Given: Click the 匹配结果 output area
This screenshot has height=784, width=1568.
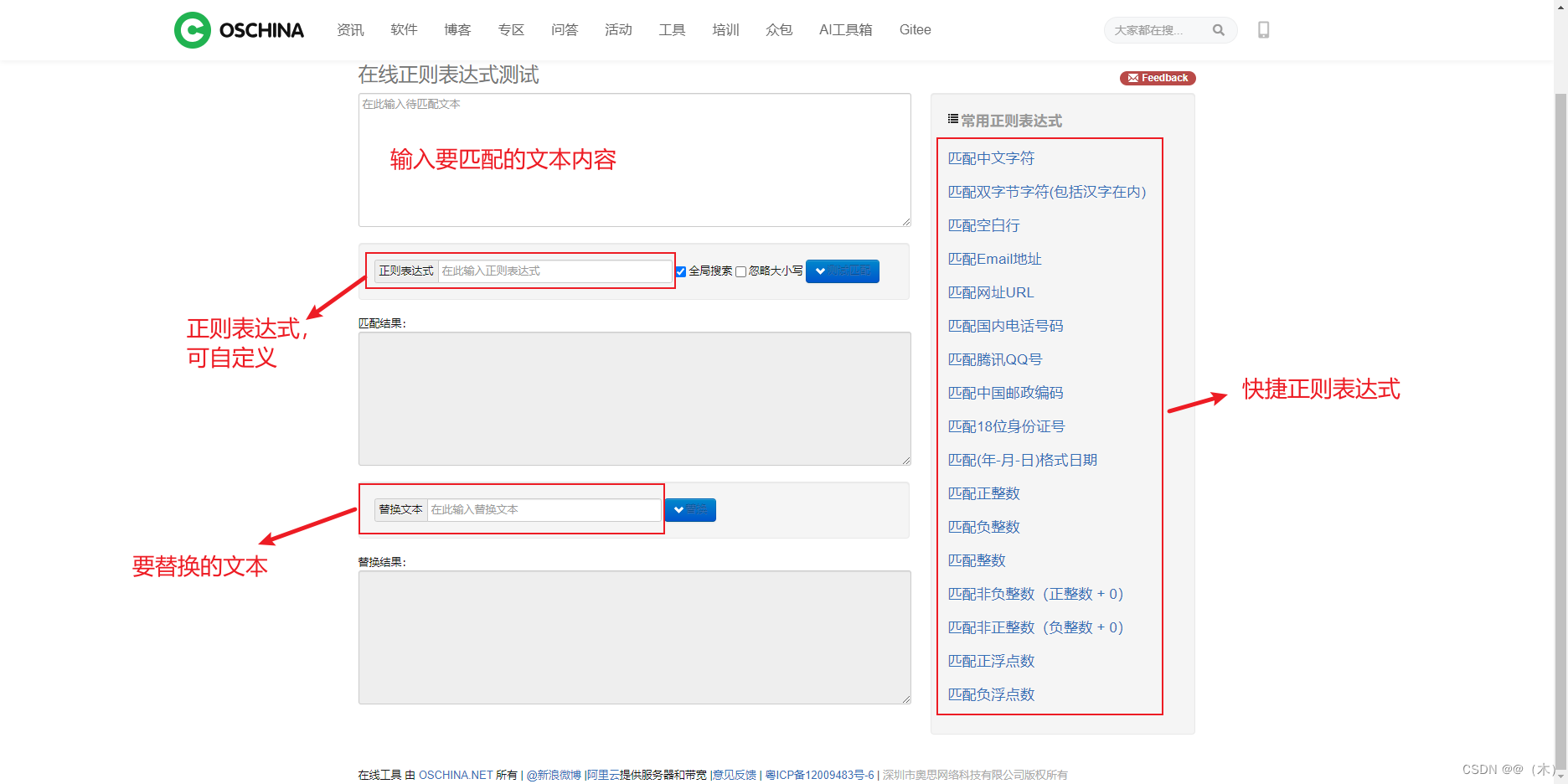Looking at the screenshot, I should [635, 399].
